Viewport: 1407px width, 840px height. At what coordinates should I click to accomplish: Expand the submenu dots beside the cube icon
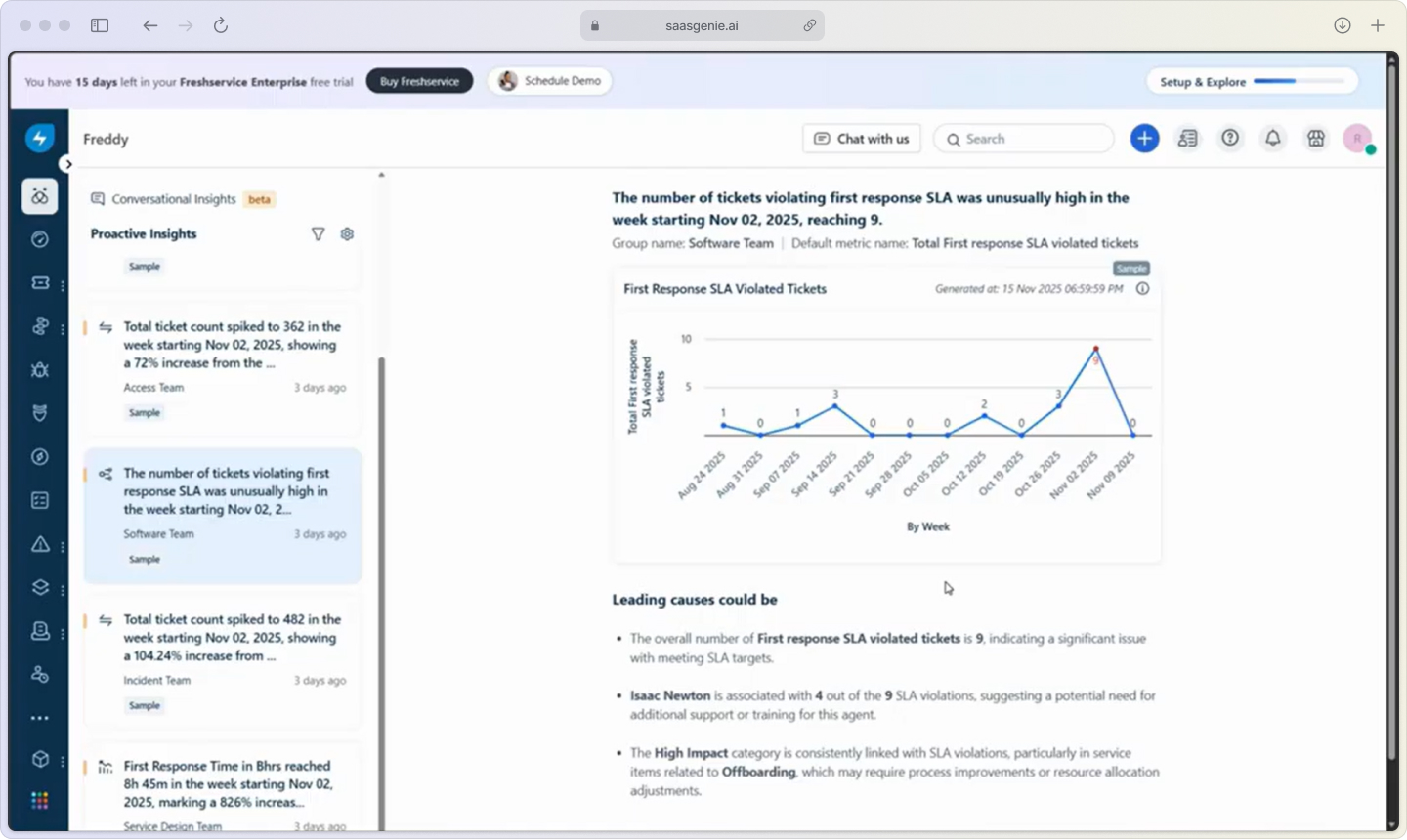point(63,761)
